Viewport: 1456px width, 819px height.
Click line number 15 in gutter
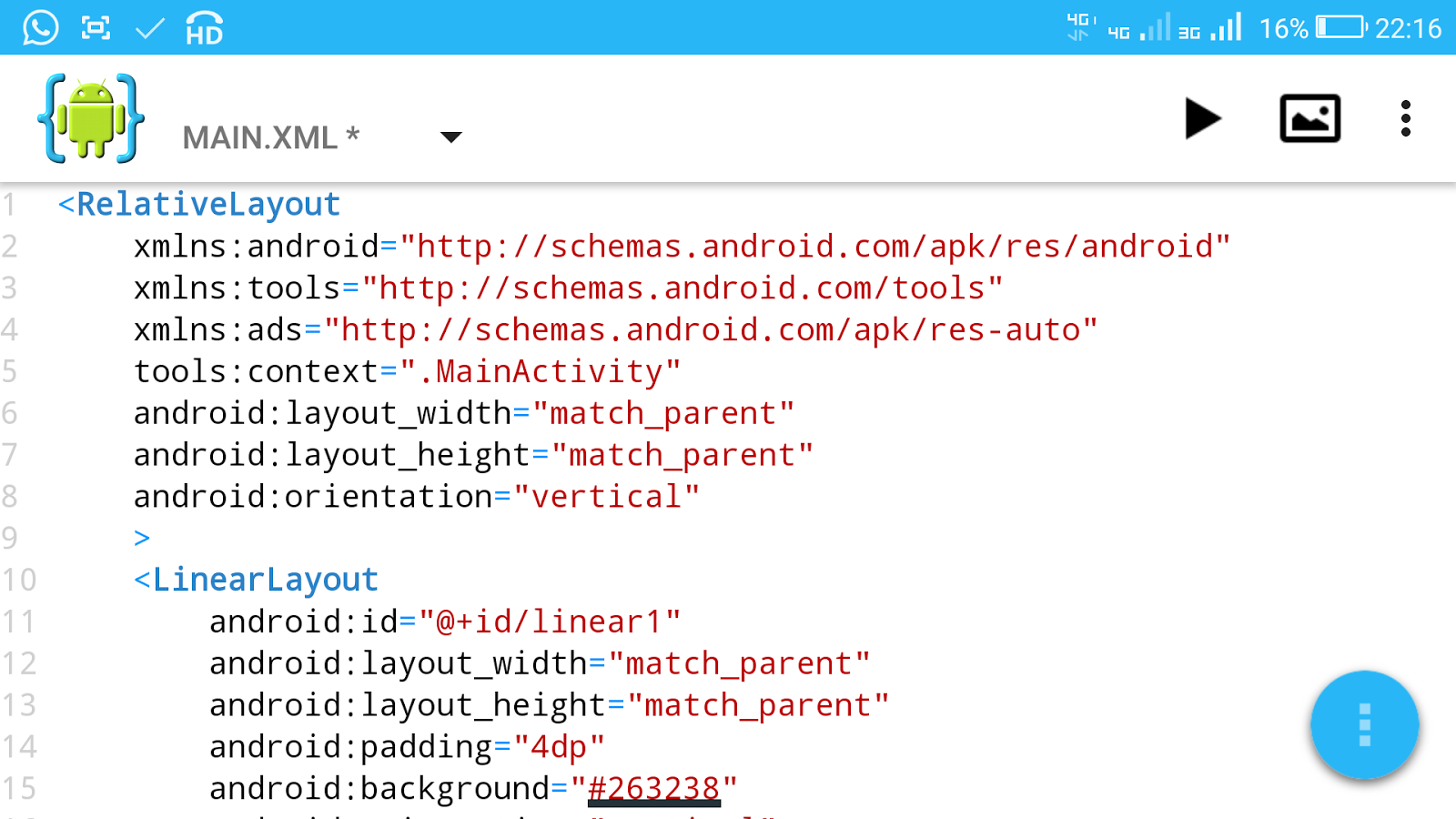[19, 788]
